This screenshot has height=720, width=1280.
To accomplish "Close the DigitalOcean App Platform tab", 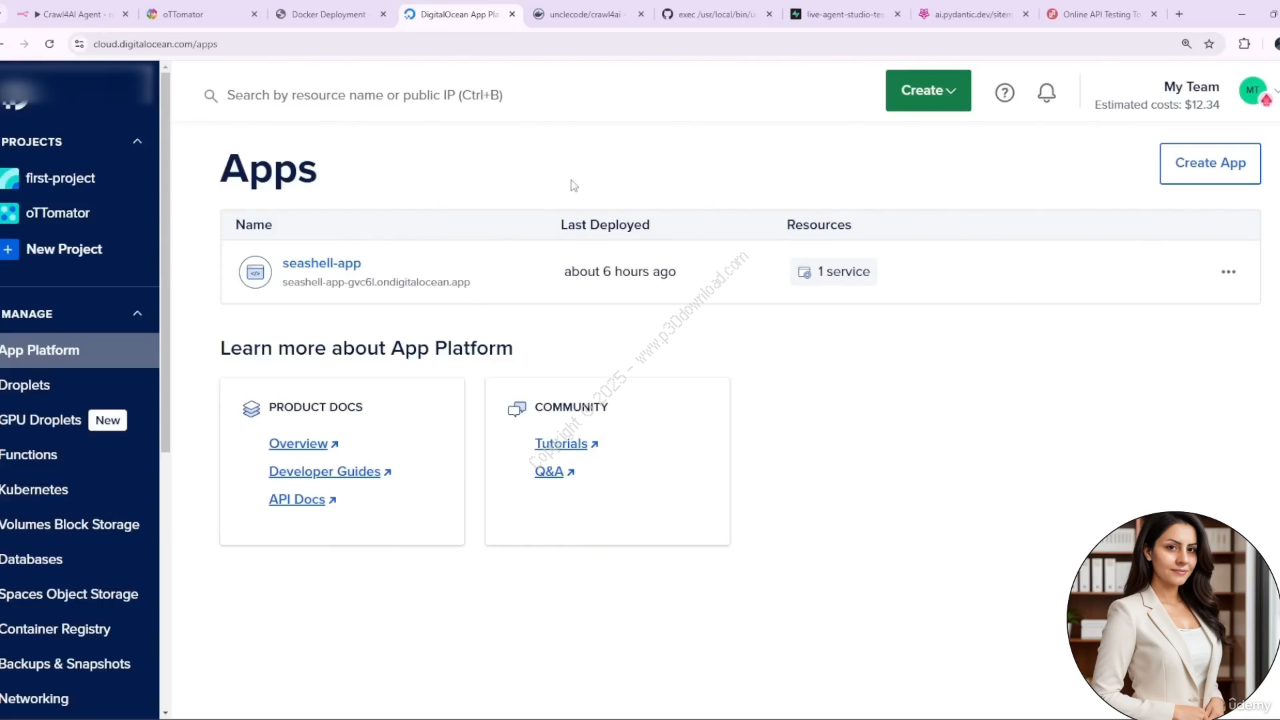I will tap(512, 14).
